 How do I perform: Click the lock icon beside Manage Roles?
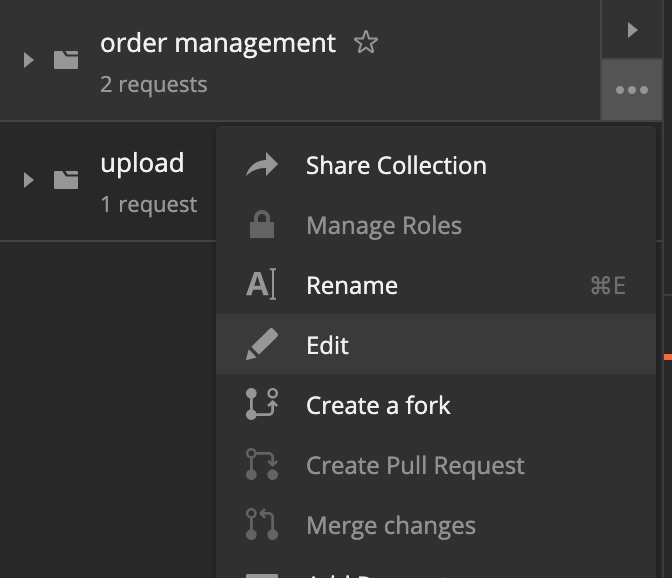(x=261, y=226)
